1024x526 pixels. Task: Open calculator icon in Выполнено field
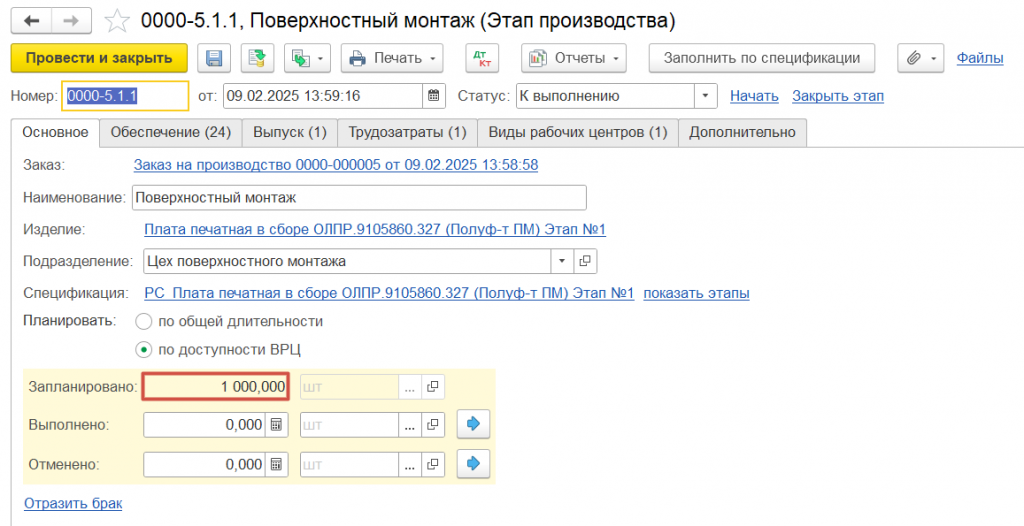click(x=276, y=425)
